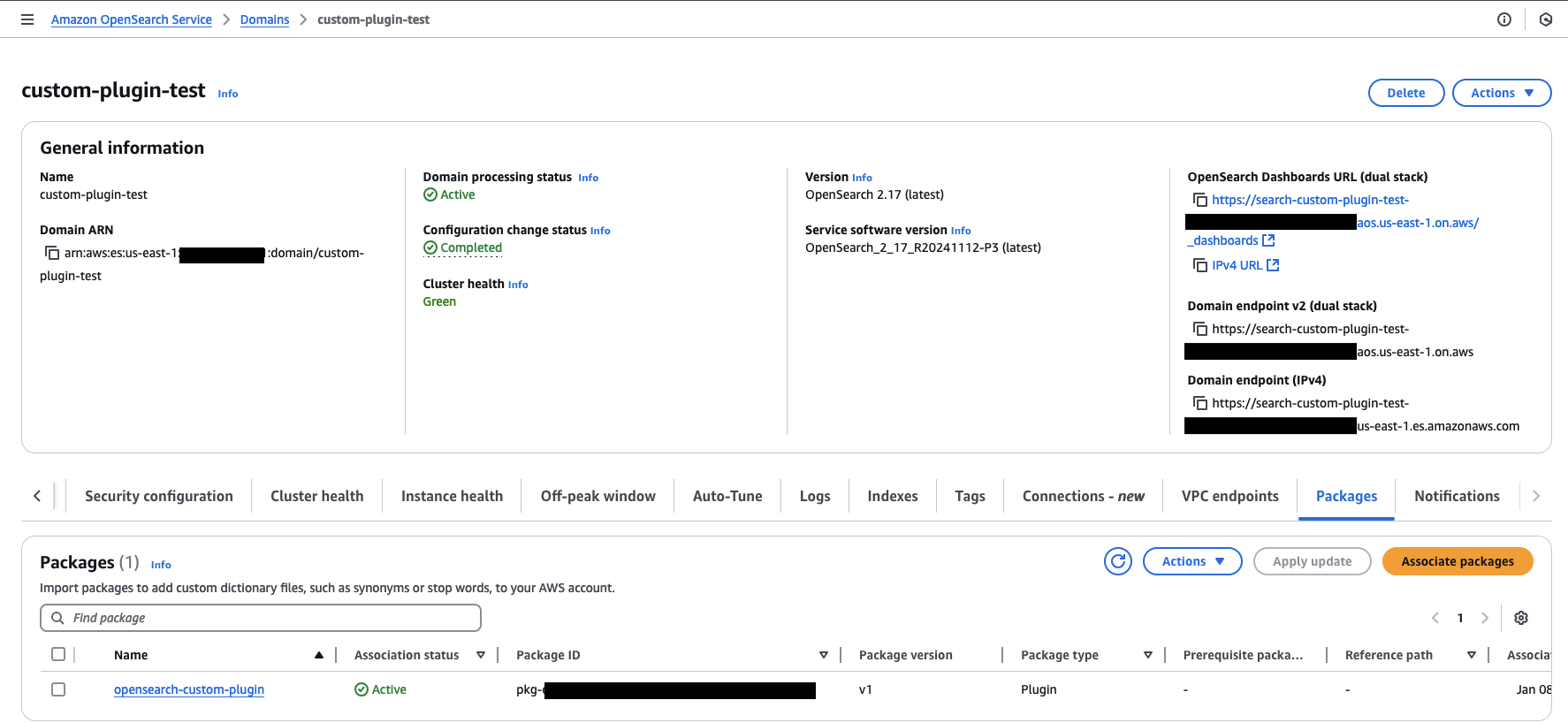Open Info link next to Version
The image size is (1568, 723).
[862, 178]
